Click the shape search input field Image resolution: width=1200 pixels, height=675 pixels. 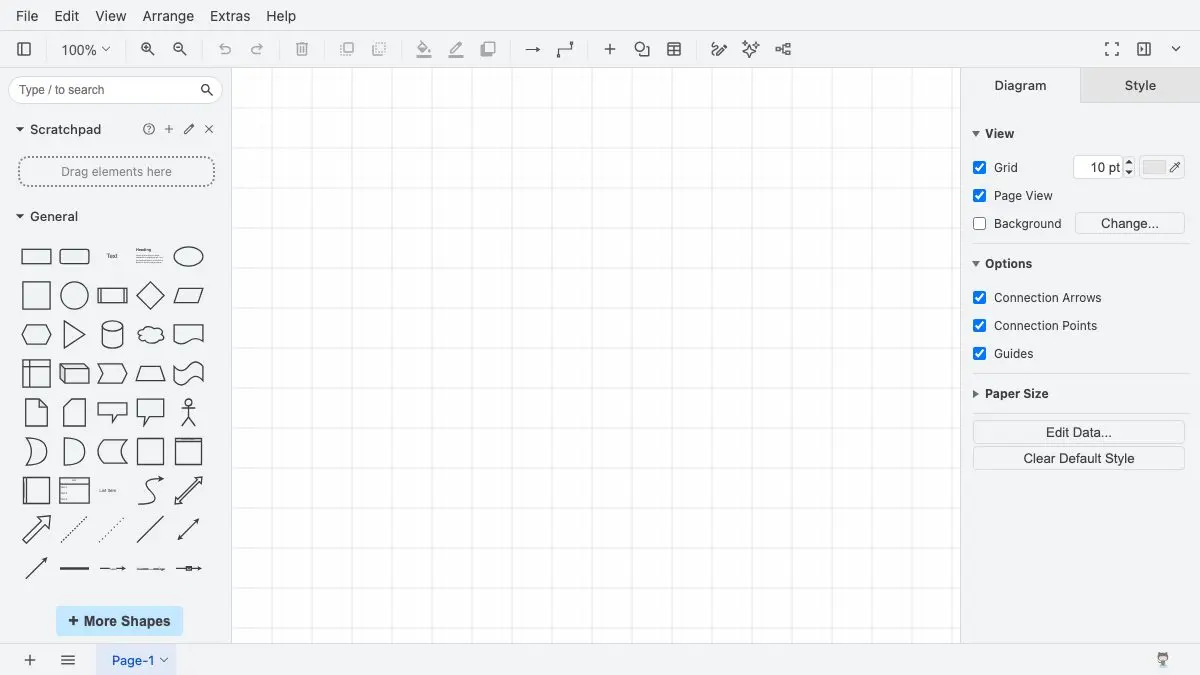click(115, 90)
